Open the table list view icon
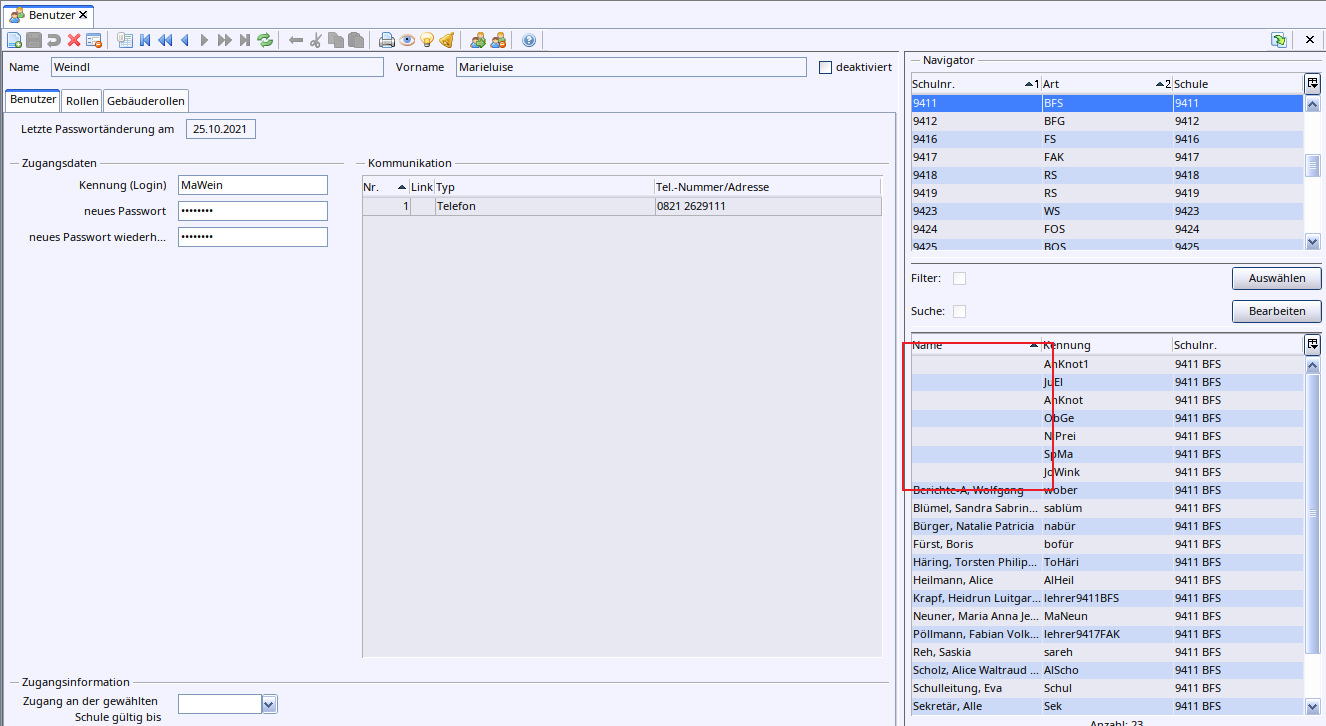The image size is (1326, 726). 125,40
